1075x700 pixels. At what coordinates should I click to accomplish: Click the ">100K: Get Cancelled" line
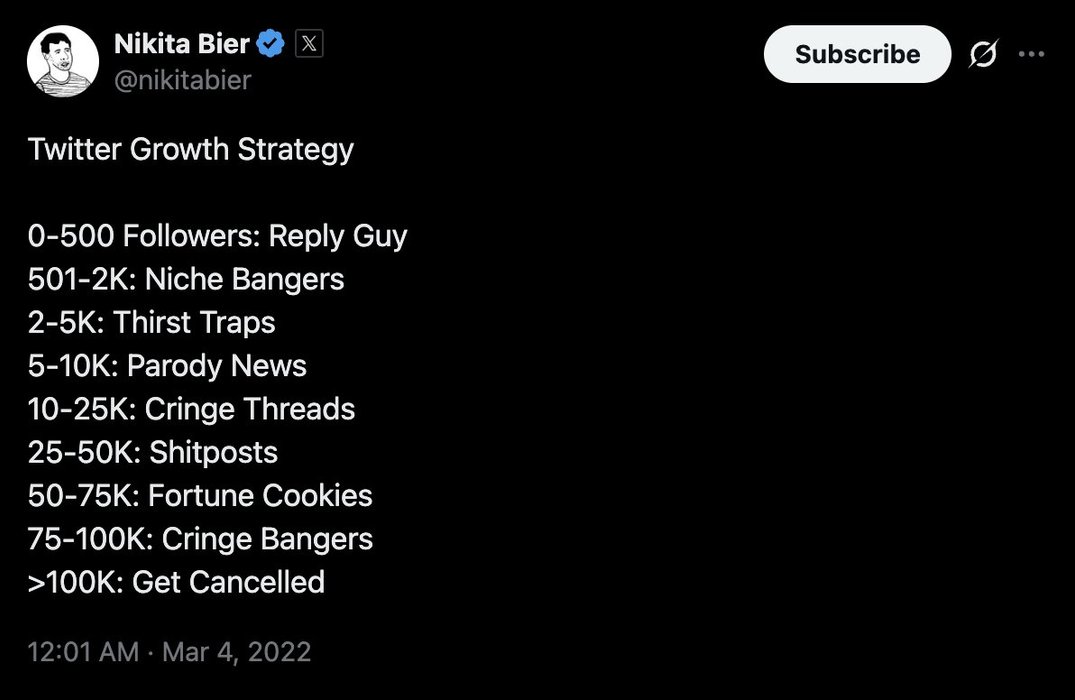click(x=176, y=582)
